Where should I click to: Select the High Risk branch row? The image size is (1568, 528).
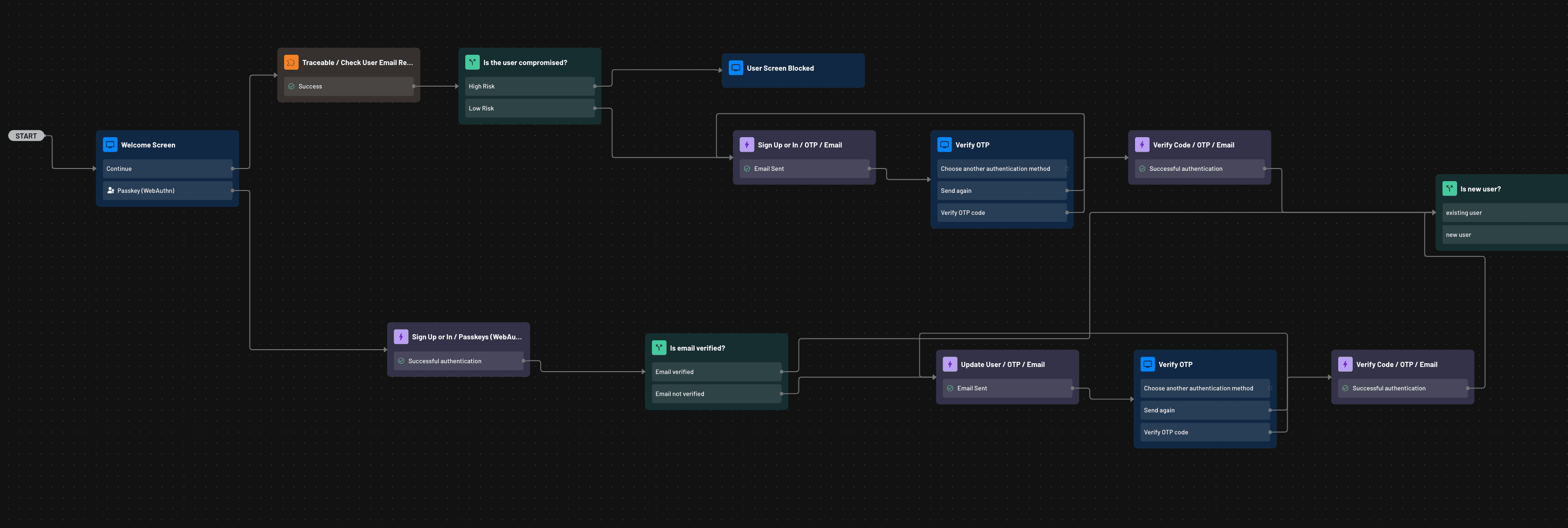coord(529,87)
